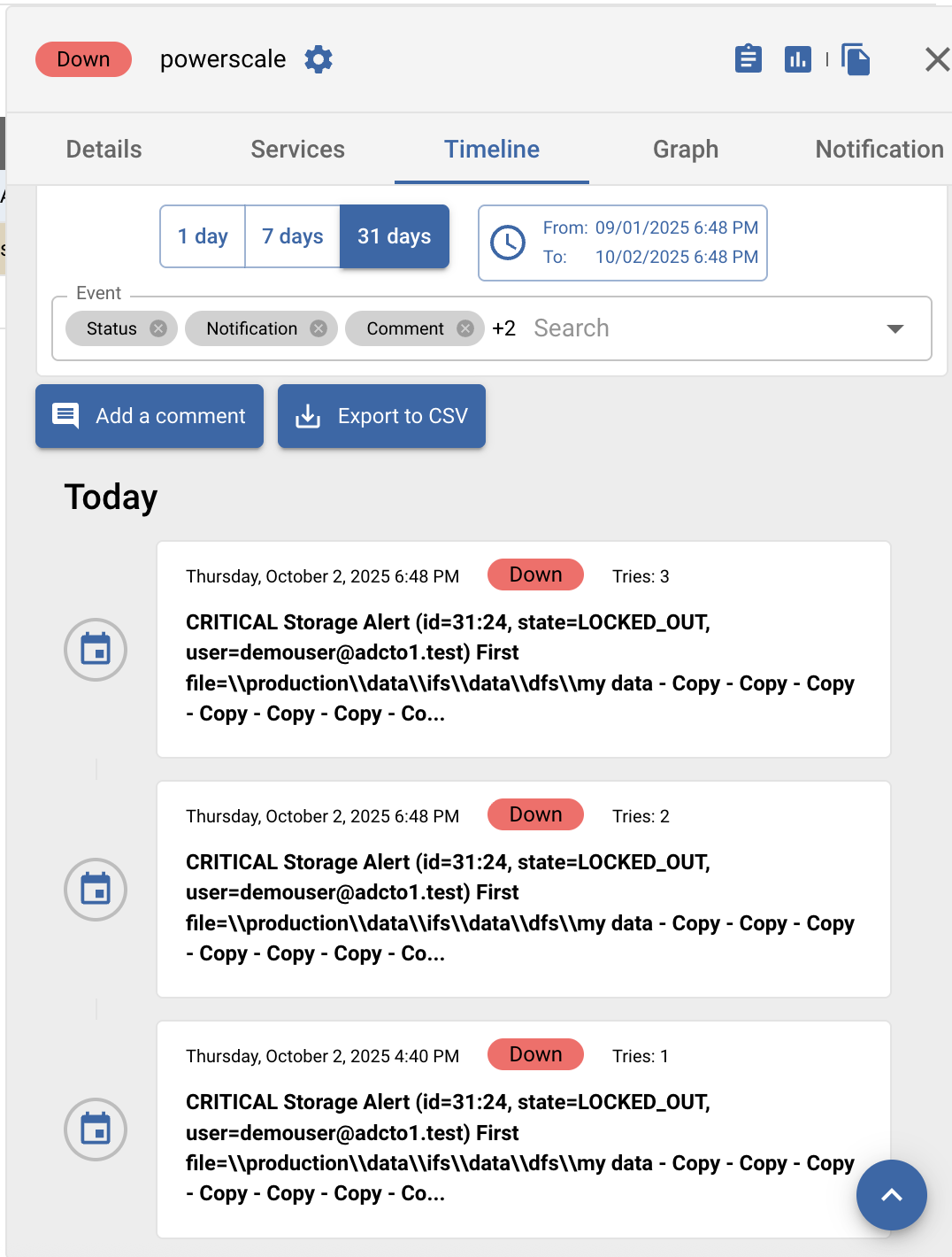Show the +2 hidden event filters
The width and height of the screenshot is (952, 1257).
click(504, 328)
